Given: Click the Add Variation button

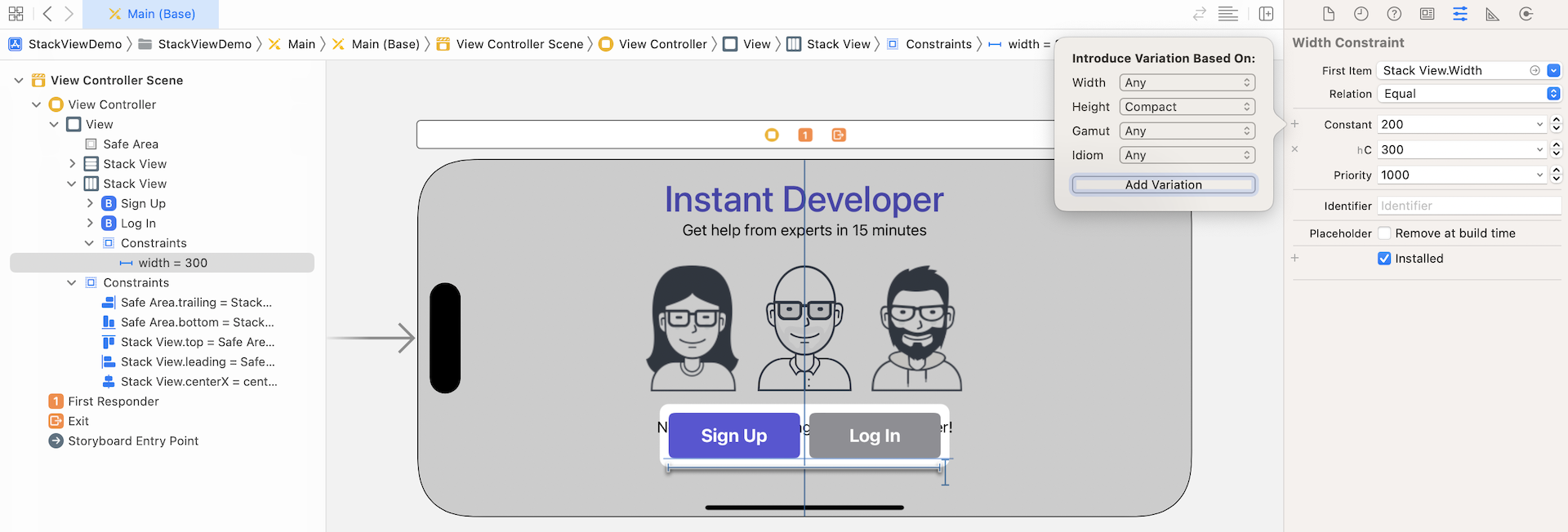Looking at the screenshot, I should coord(1163,185).
